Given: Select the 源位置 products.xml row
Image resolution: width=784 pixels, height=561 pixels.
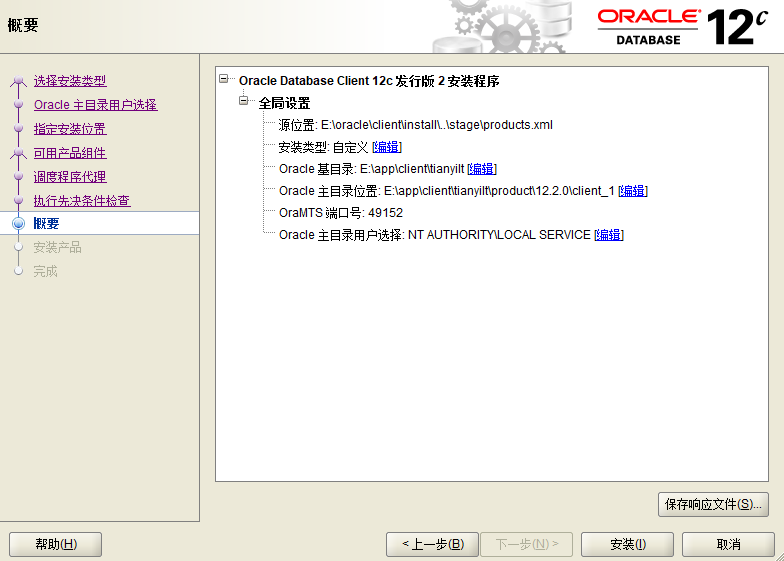Looking at the screenshot, I should 416,125.
